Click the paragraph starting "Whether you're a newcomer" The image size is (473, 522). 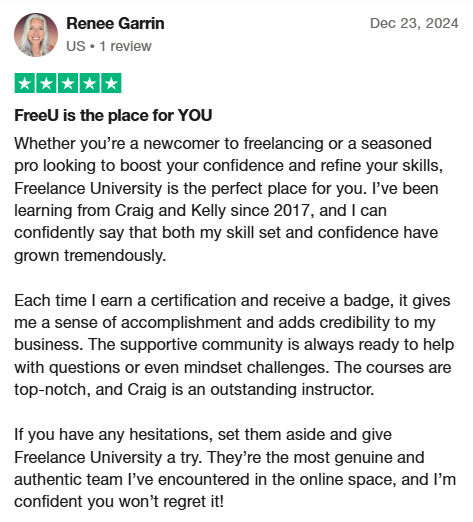[x=229, y=199]
